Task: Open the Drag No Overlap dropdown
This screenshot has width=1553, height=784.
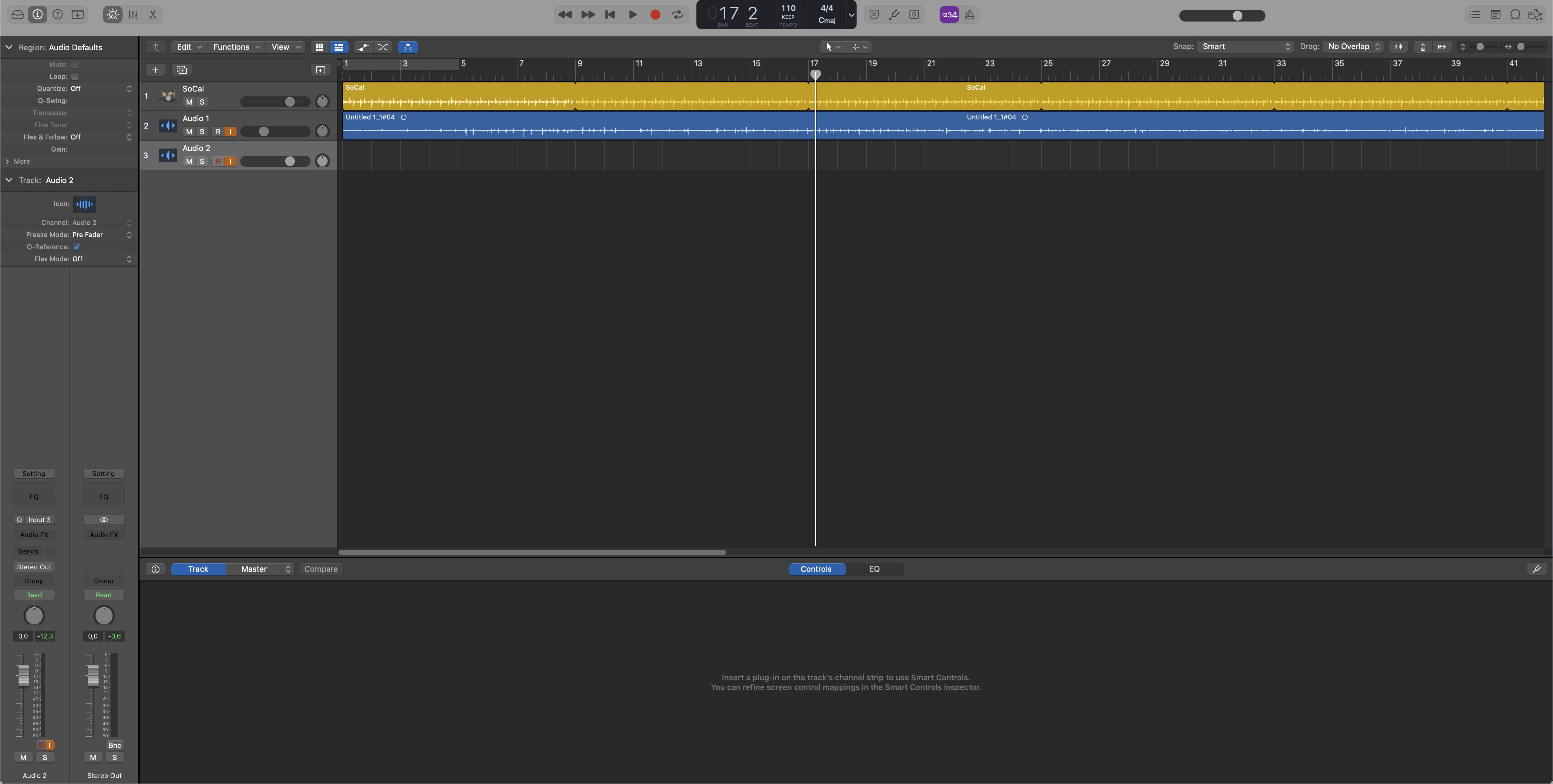Action: pos(1352,46)
